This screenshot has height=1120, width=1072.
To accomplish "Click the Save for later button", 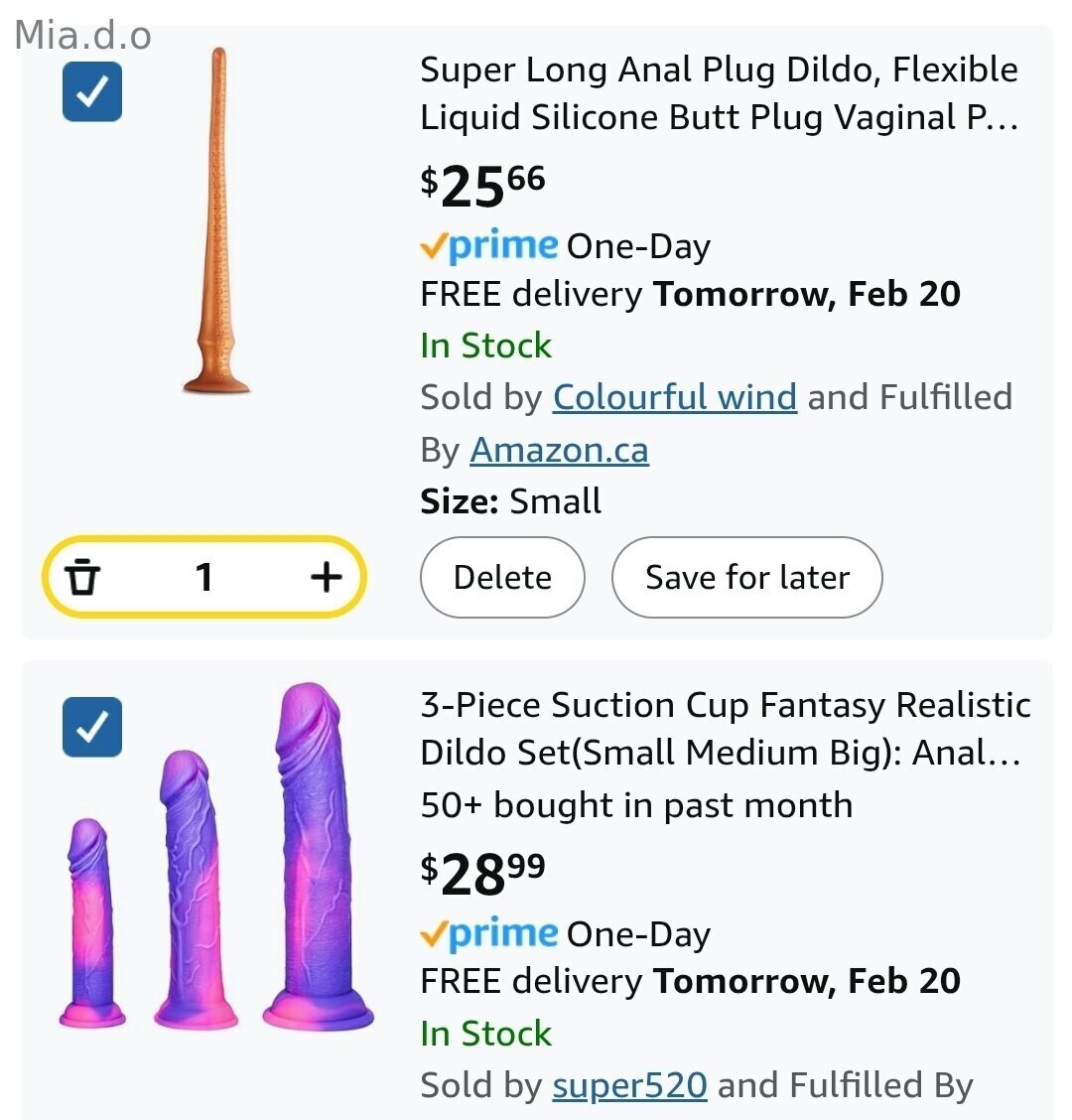I will pos(746,577).
